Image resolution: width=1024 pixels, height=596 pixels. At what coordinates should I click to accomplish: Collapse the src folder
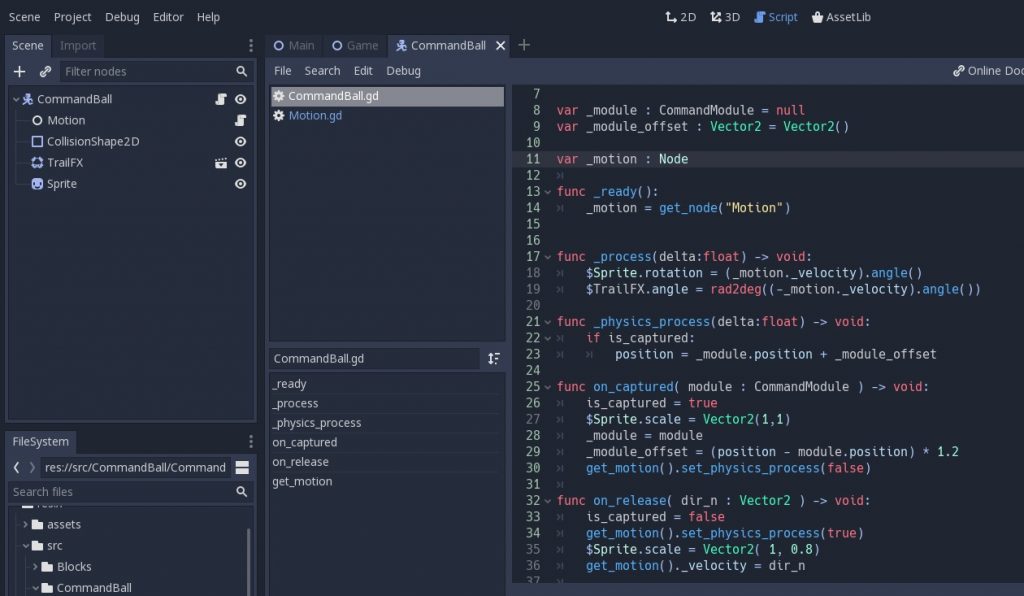coord(25,546)
